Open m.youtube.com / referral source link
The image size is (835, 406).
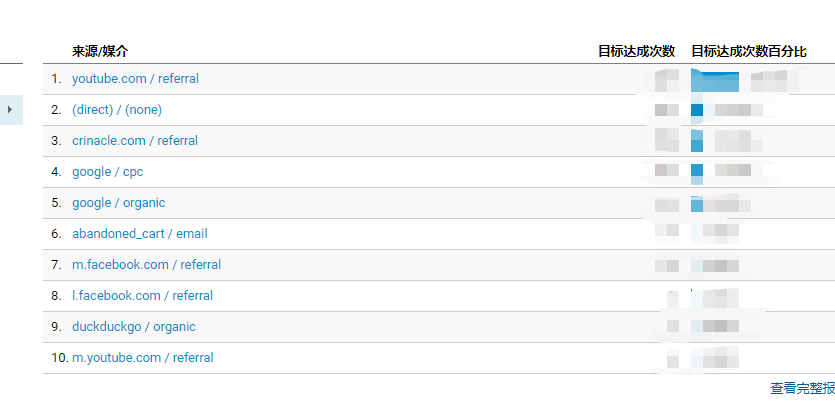coord(143,358)
